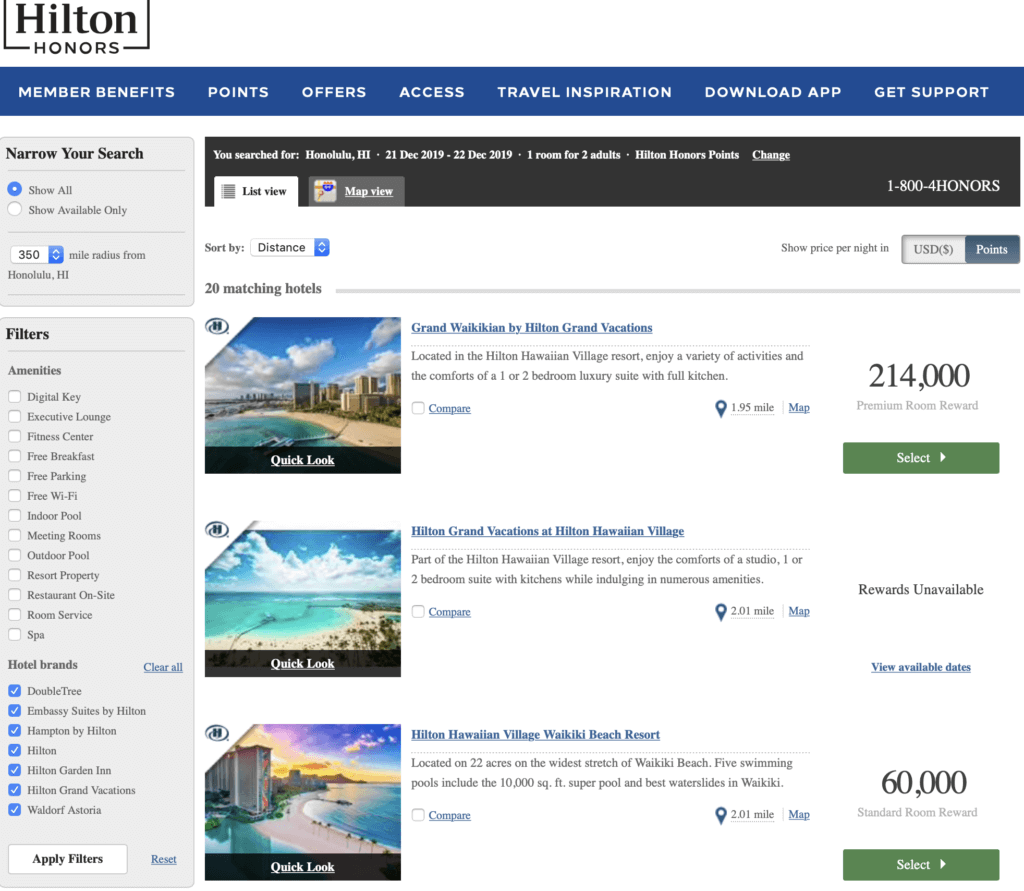The height and width of the screenshot is (891, 1024).
Task: Open Hilton Grand Vacations at Hilton Hawaiian Village
Action: (547, 531)
